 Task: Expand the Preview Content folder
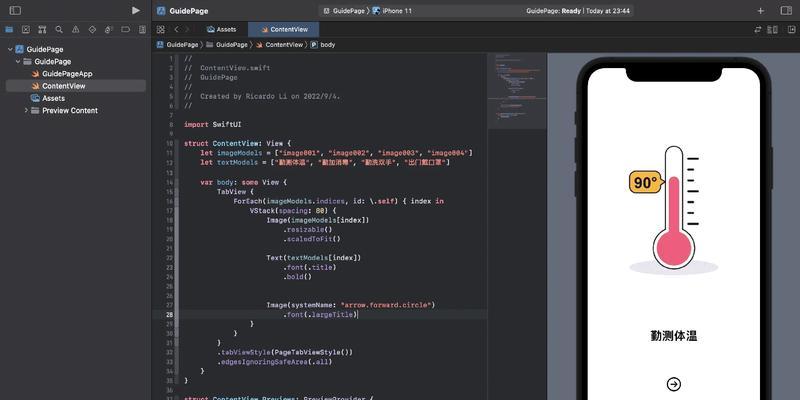[x=26, y=110]
